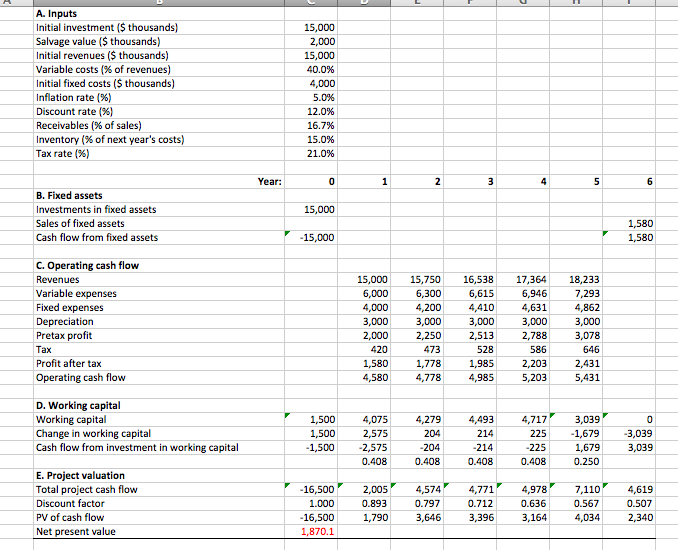Click the 'D. Working capital' heading
The image size is (678, 550).
(78, 406)
